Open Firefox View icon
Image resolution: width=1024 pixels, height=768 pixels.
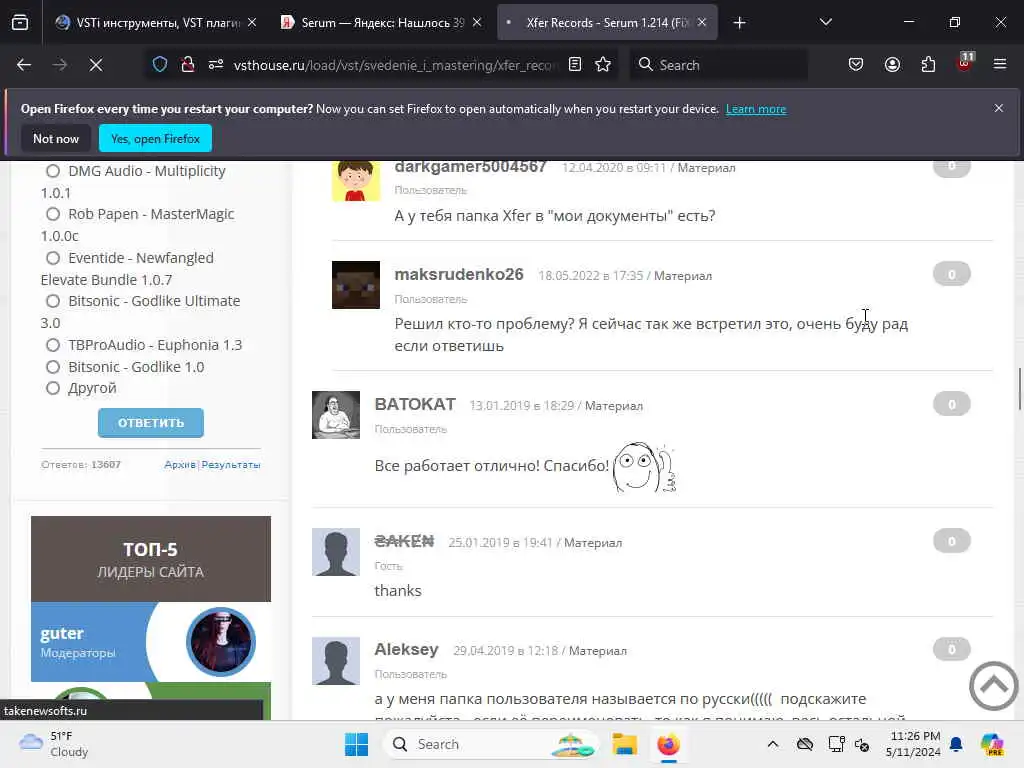point(20,23)
